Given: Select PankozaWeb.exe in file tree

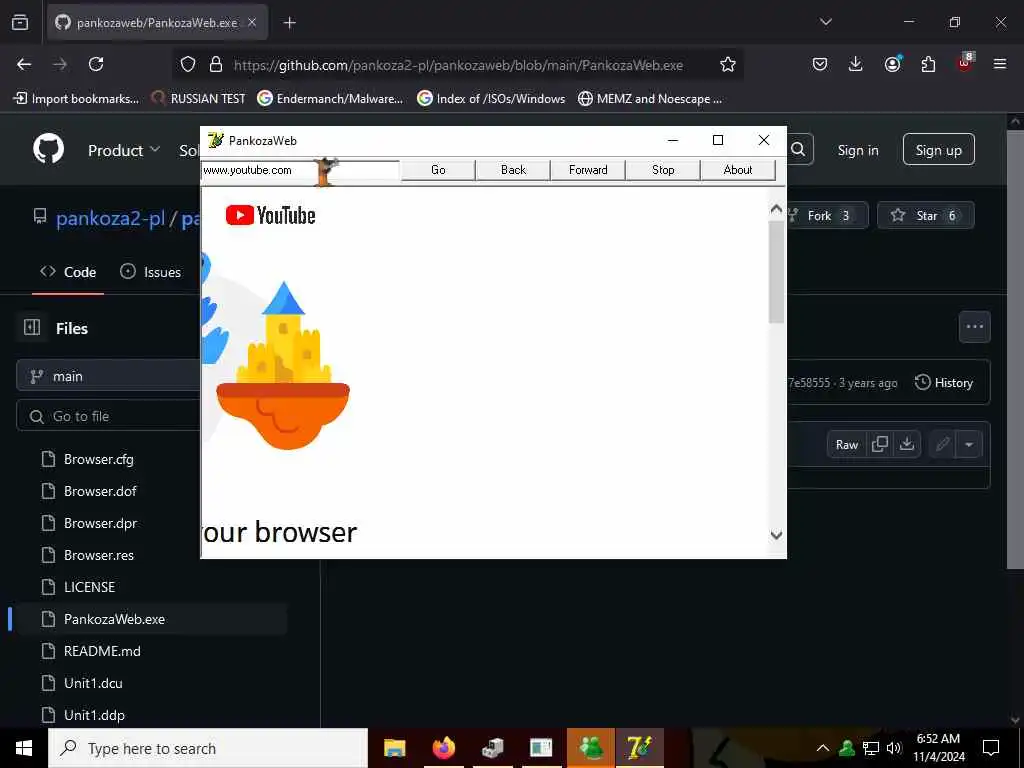Looking at the screenshot, I should (x=114, y=619).
